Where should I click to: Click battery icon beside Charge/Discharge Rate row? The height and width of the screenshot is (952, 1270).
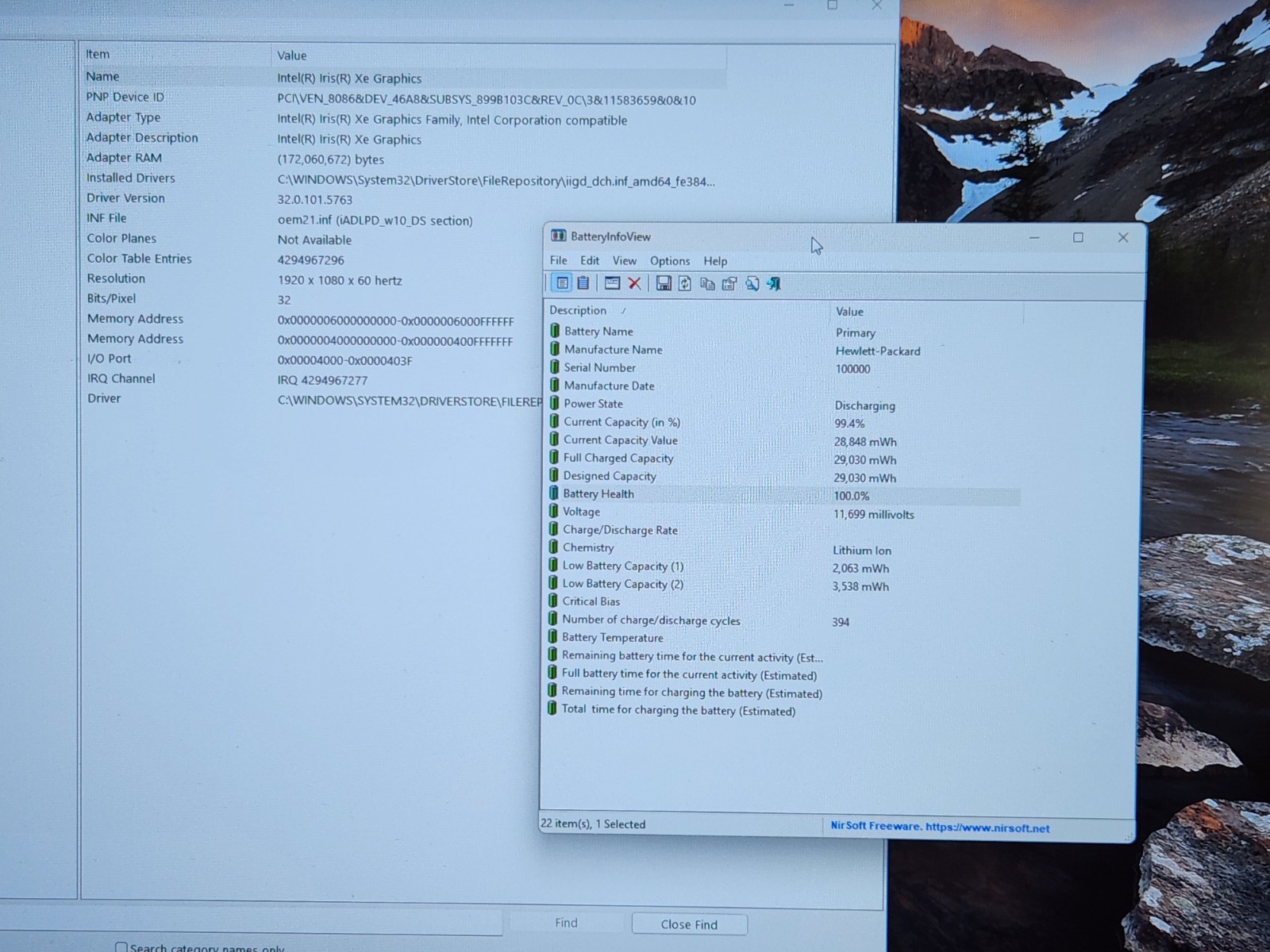point(553,529)
